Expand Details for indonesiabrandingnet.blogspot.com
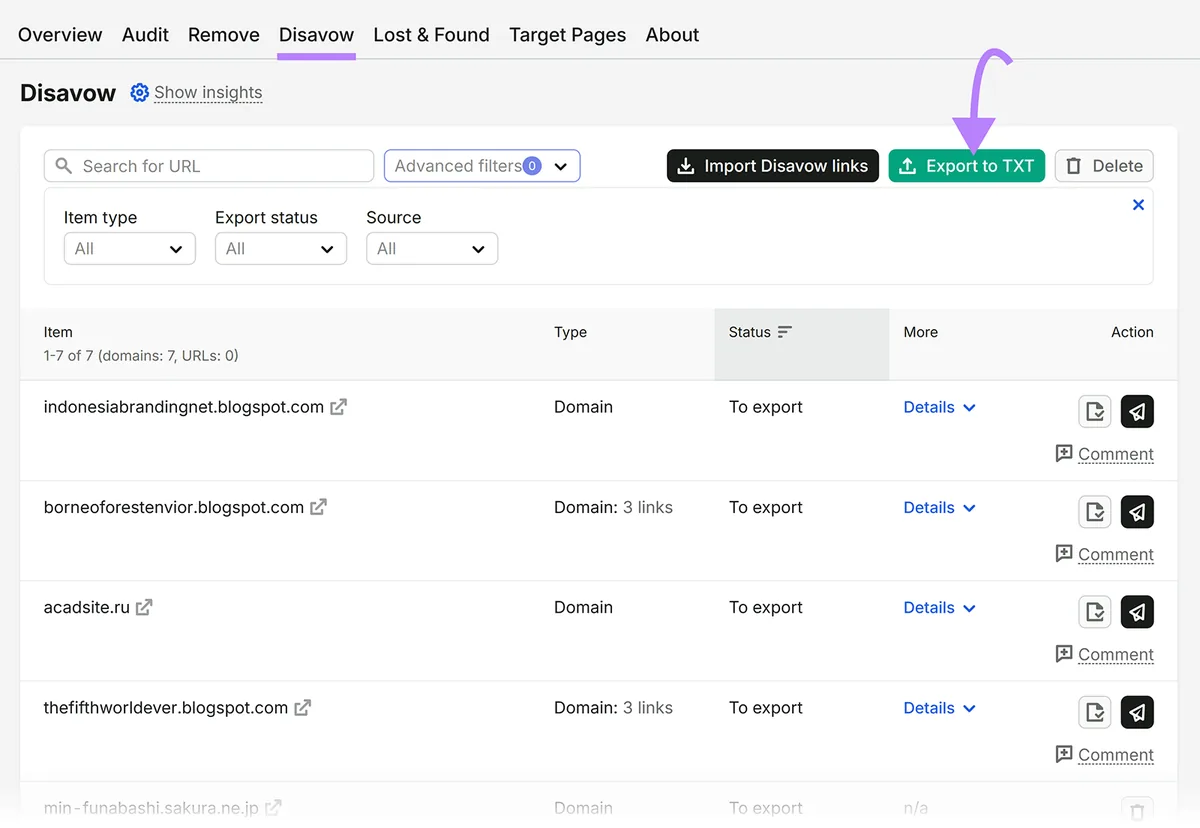 [x=939, y=407]
